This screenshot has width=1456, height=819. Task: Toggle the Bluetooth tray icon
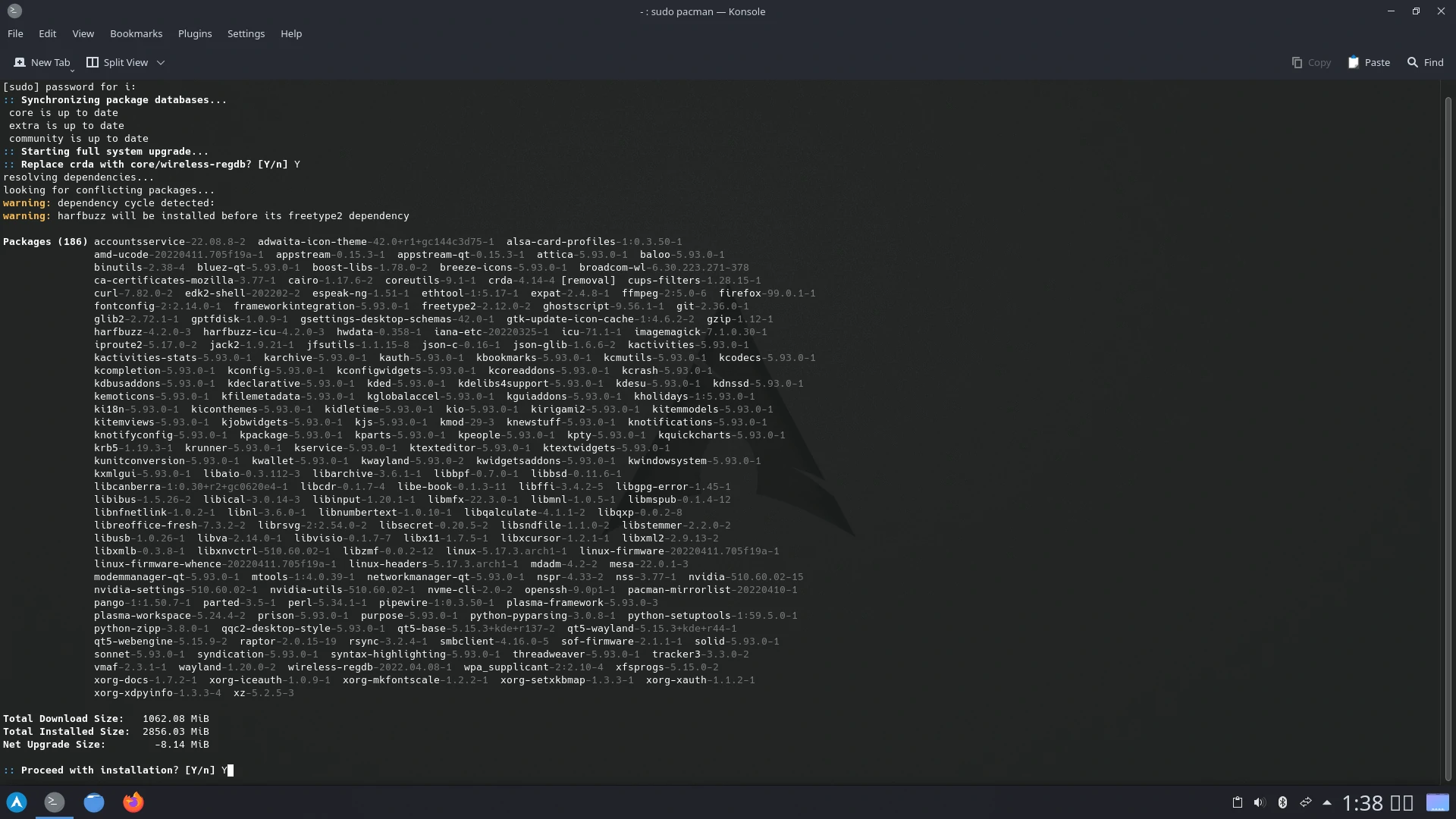pos(1282,802)
